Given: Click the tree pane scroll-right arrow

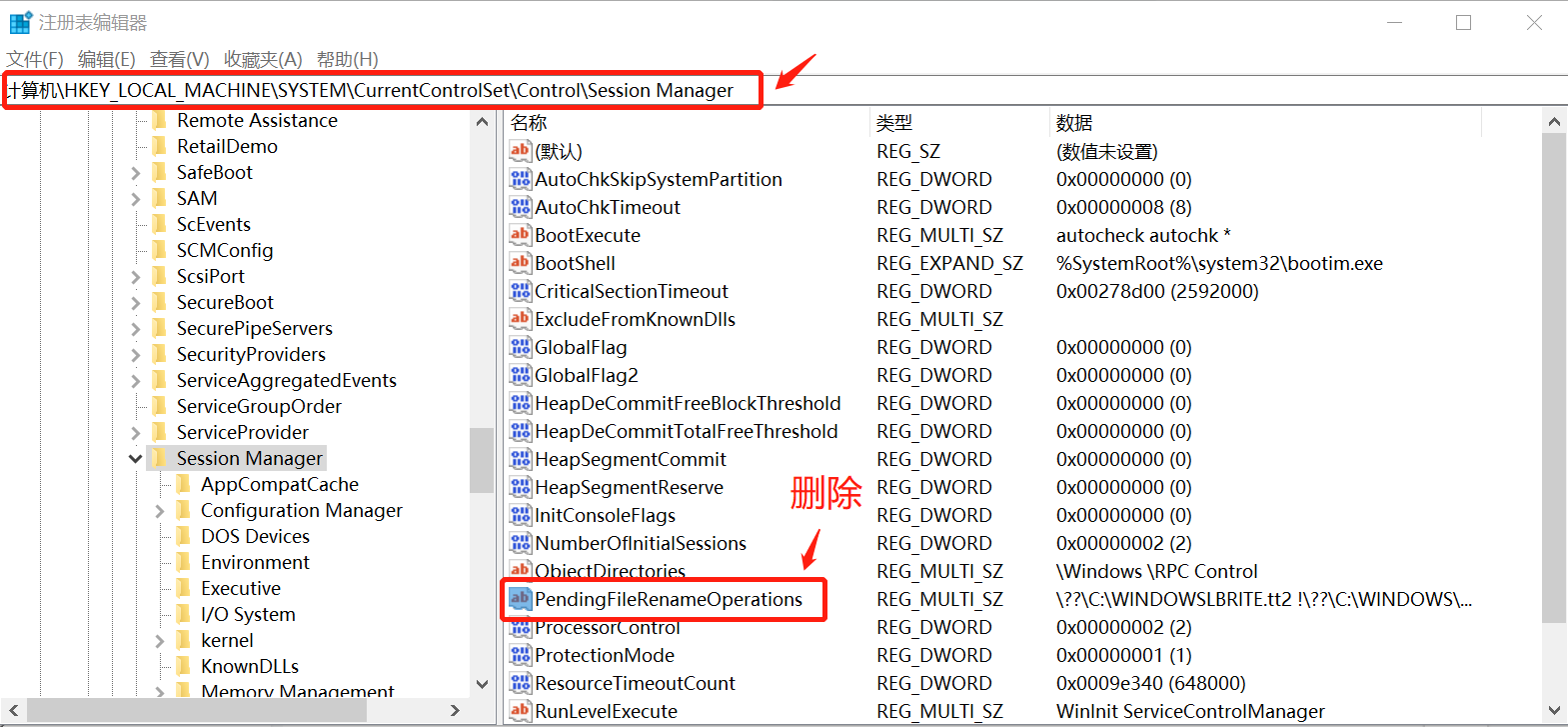Looking at the screenshot, I should (455, 711).
